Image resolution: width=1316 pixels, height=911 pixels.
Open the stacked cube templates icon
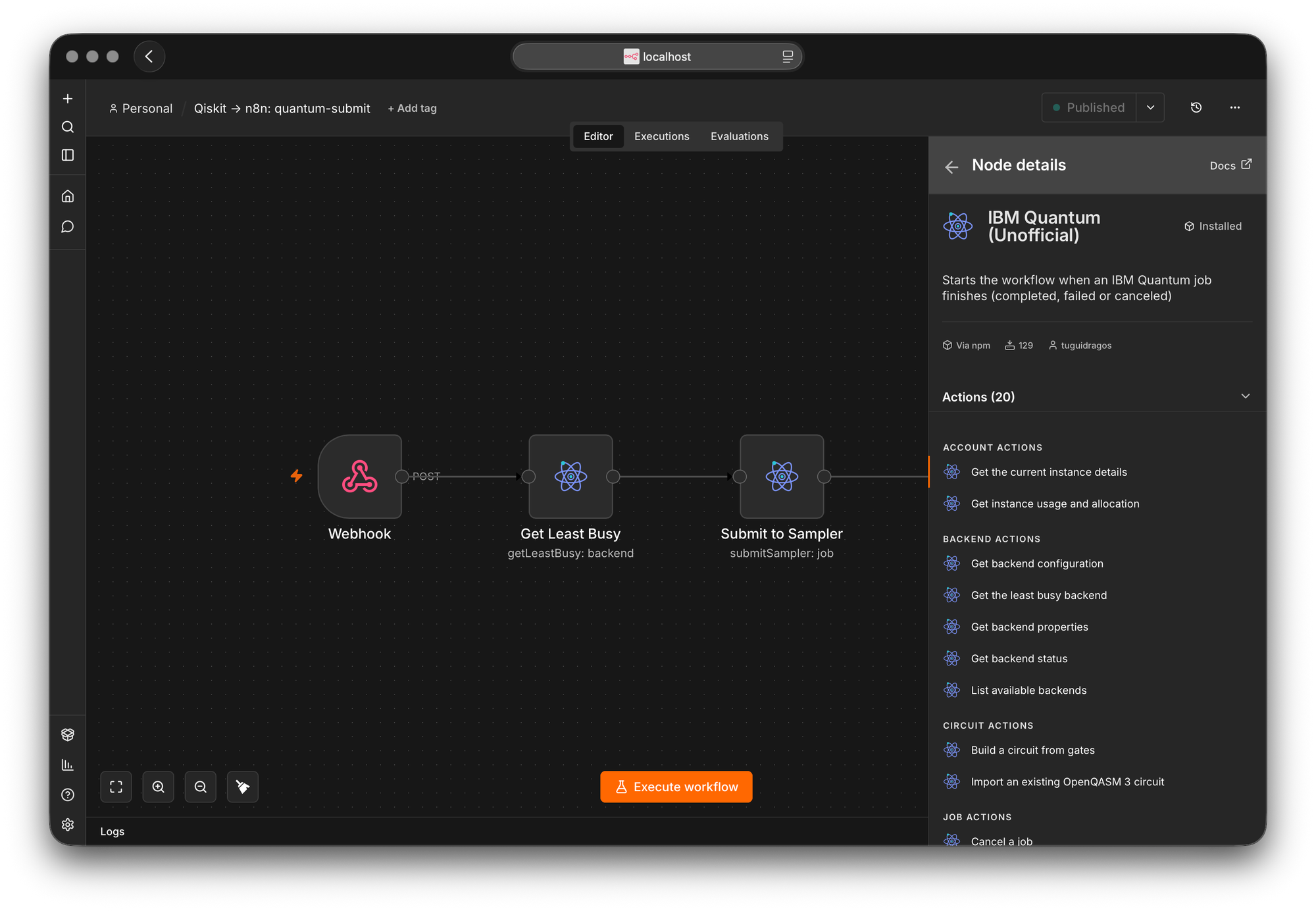click(x=68, y=735)
